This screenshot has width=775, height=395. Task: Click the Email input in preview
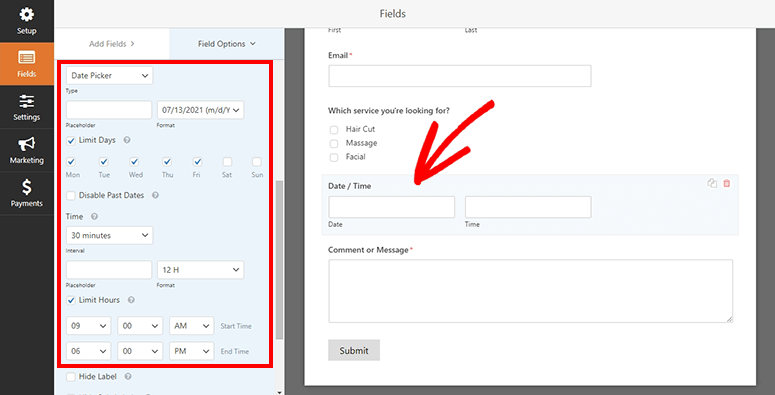[460, 76]
